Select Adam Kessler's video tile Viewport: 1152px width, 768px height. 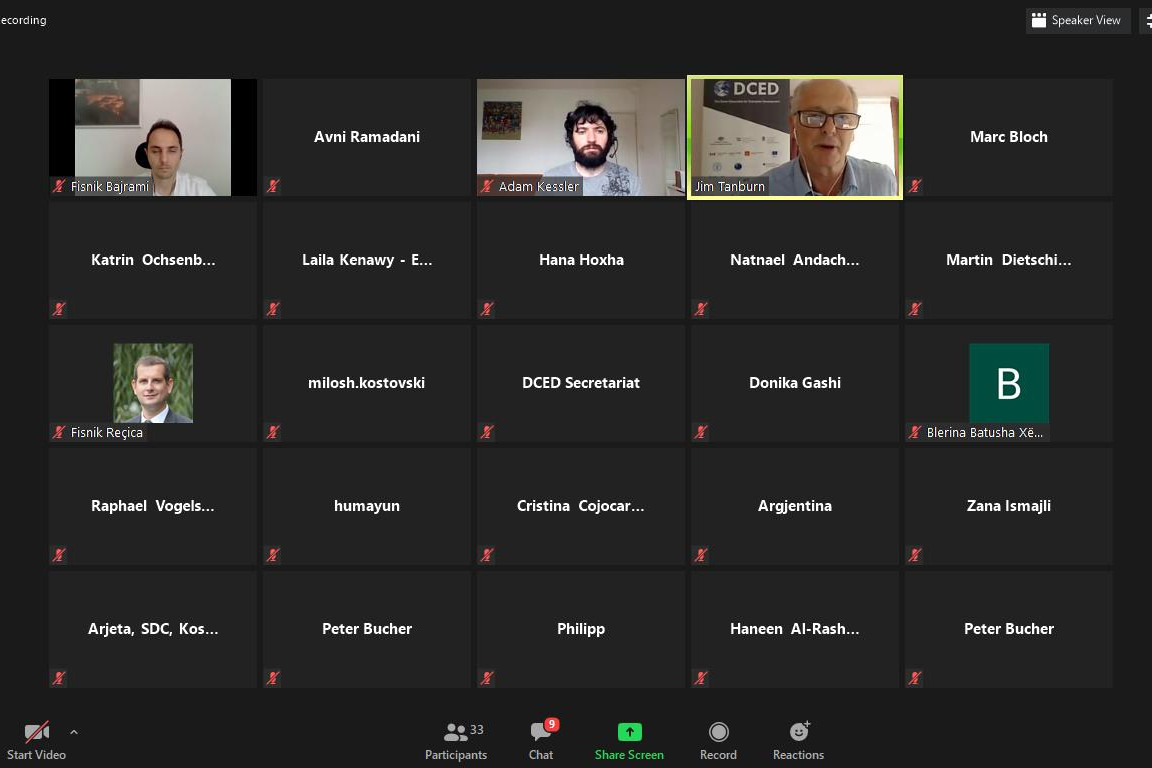click(580, 137)
